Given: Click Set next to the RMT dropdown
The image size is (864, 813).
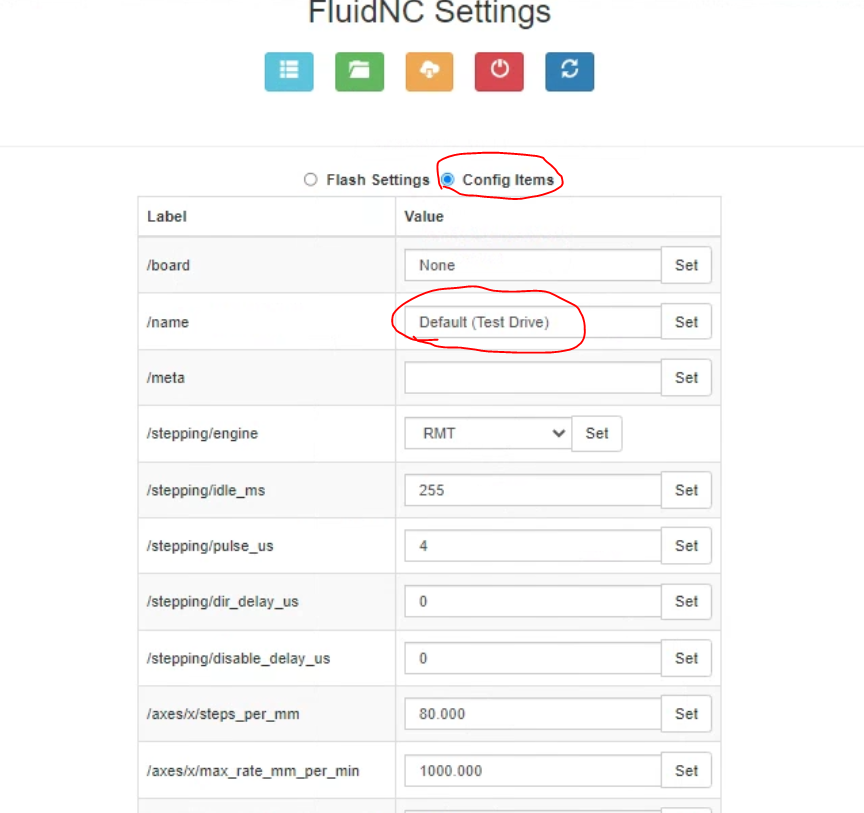Looking at the screenshot, I should (597, 434).
